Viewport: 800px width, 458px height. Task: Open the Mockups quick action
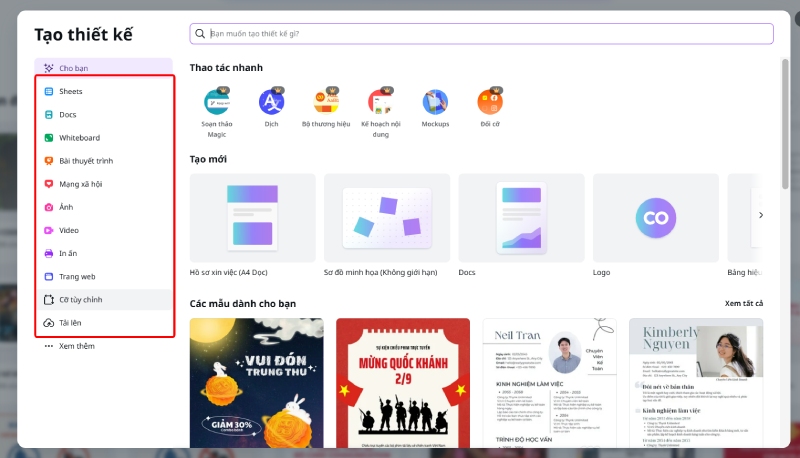435,102
